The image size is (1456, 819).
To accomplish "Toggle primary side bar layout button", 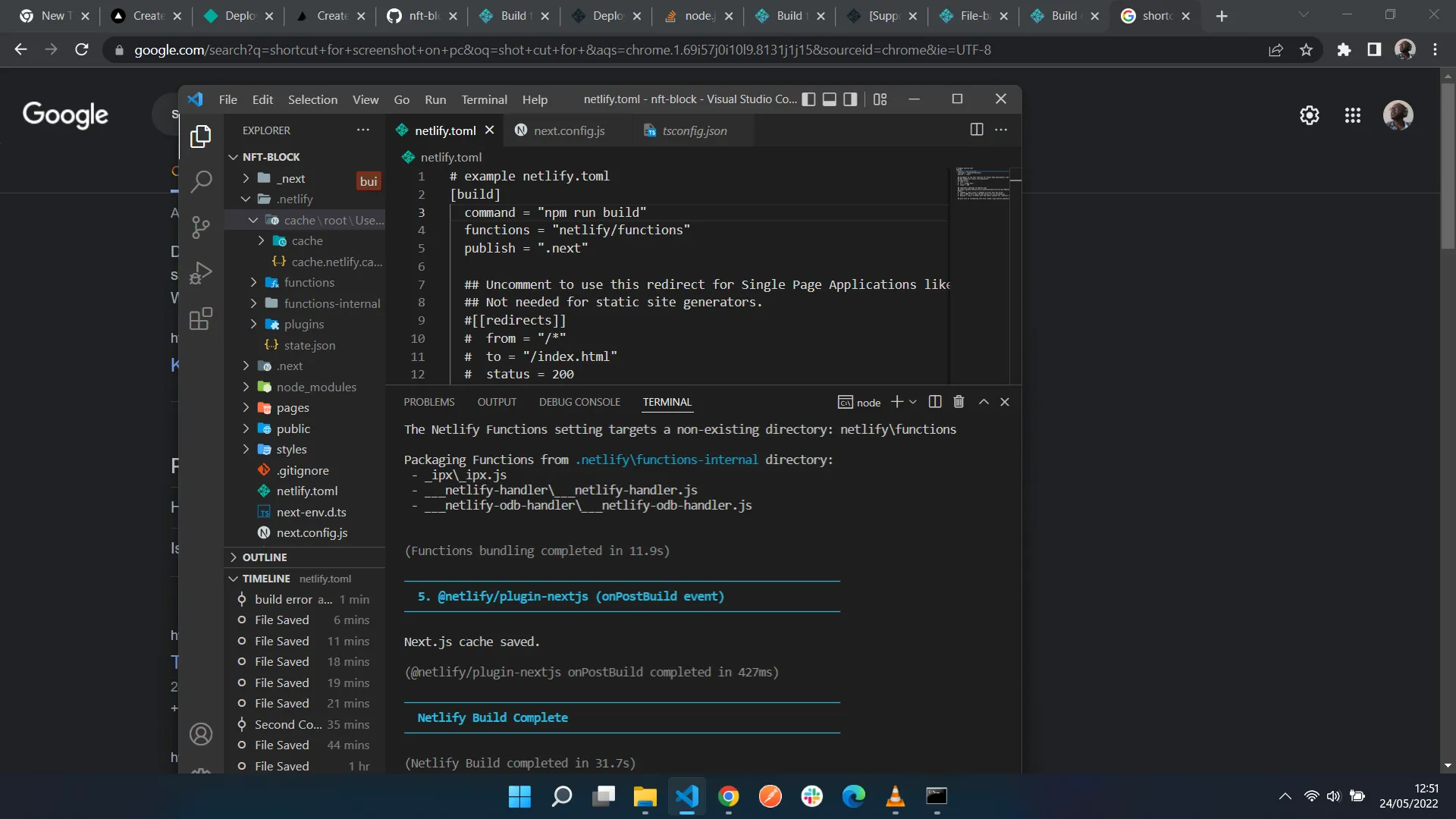I will tap(809, 99).
